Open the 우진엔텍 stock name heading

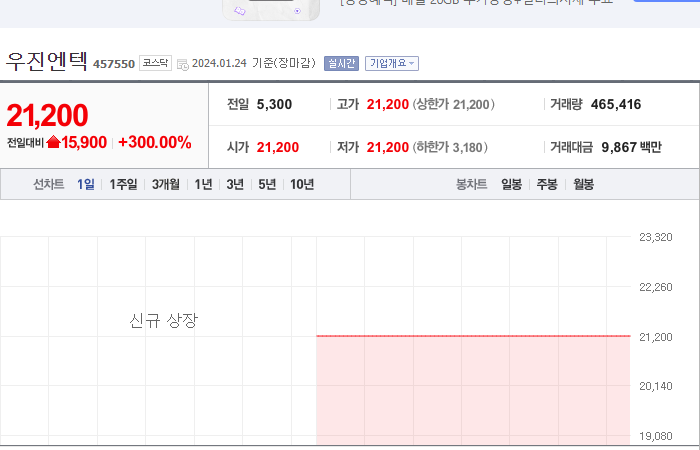point(46,61)
